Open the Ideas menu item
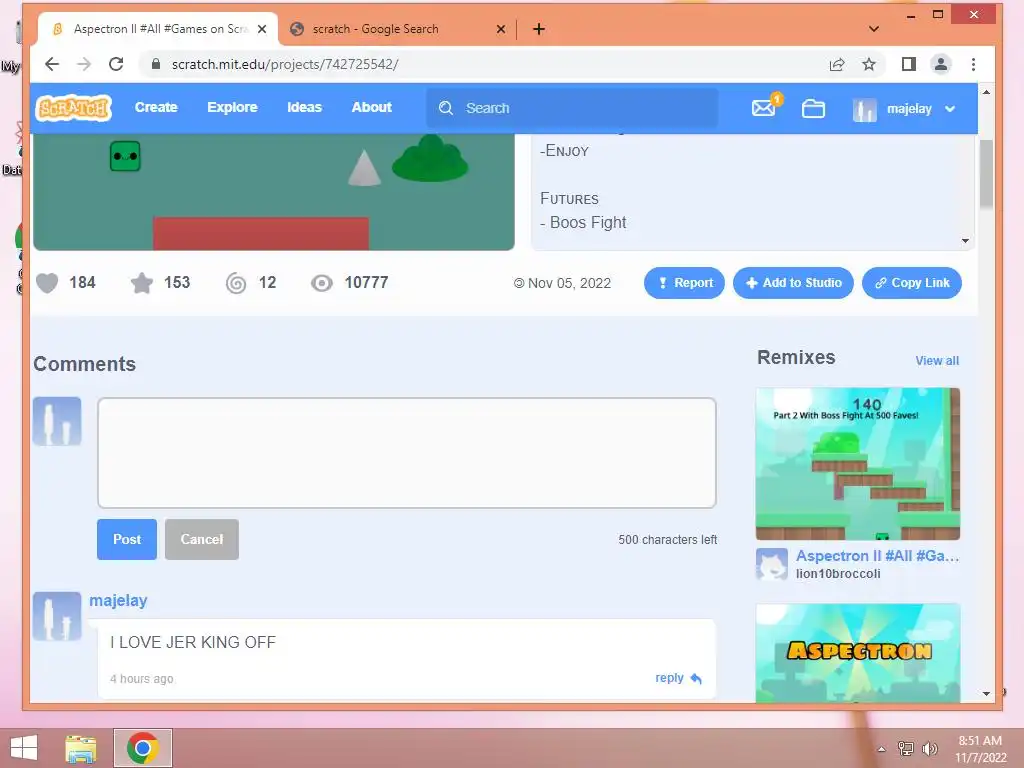Image resolution: width=1024 pixels, height=768 pixels. point(304,107)
